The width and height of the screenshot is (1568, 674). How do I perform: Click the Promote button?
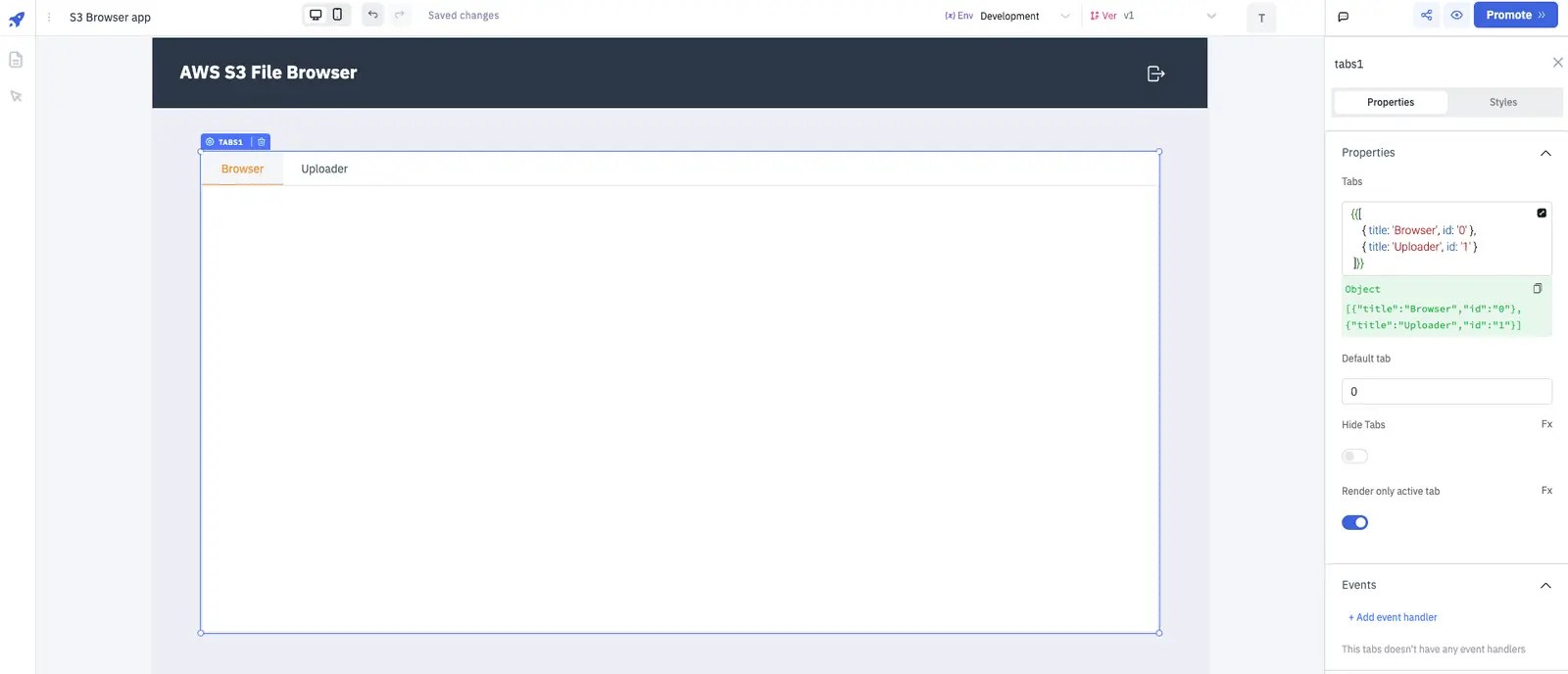(x=1515, y=15)
